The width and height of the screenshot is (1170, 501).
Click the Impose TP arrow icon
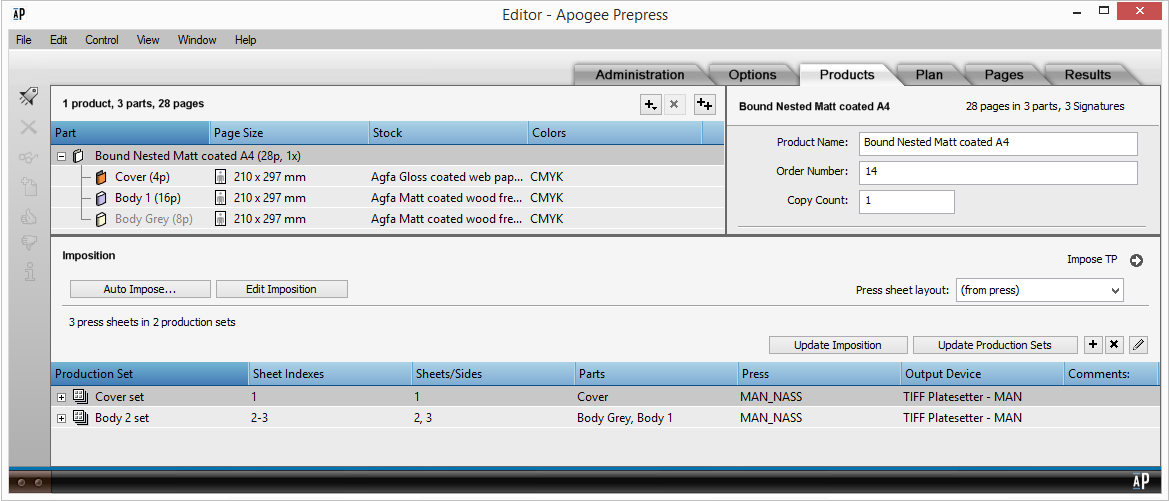[1136, 261]
